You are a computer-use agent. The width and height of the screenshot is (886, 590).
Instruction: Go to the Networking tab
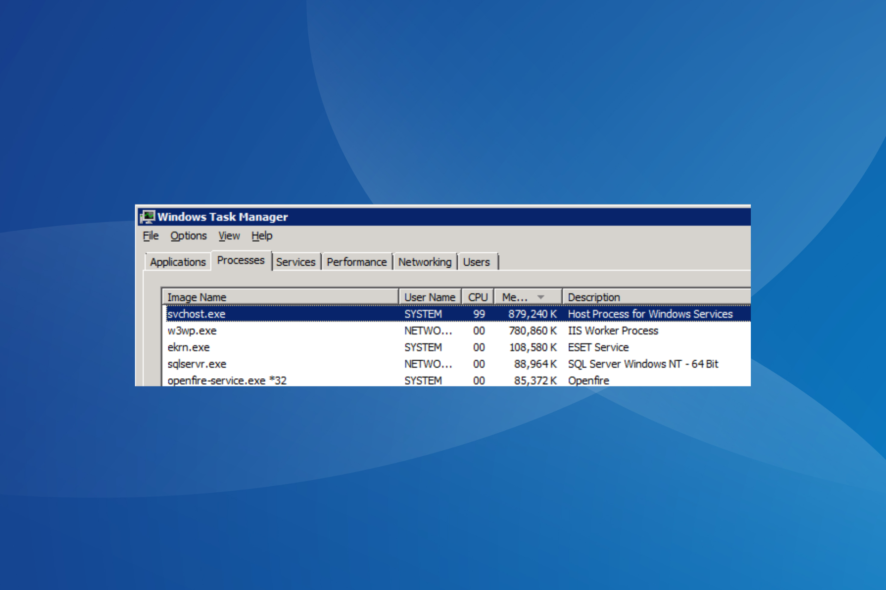click(425, 262)
